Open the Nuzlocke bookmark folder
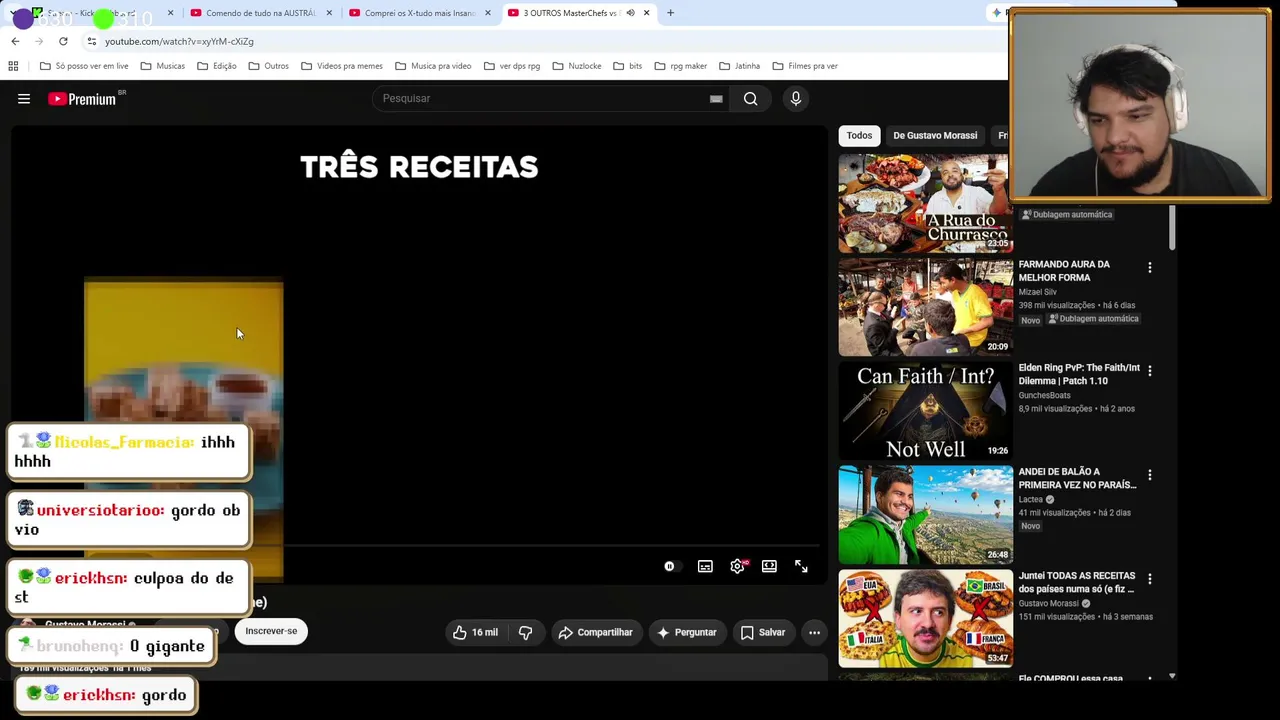Viewport: 1280px width, 720px height. pos(577,66)
